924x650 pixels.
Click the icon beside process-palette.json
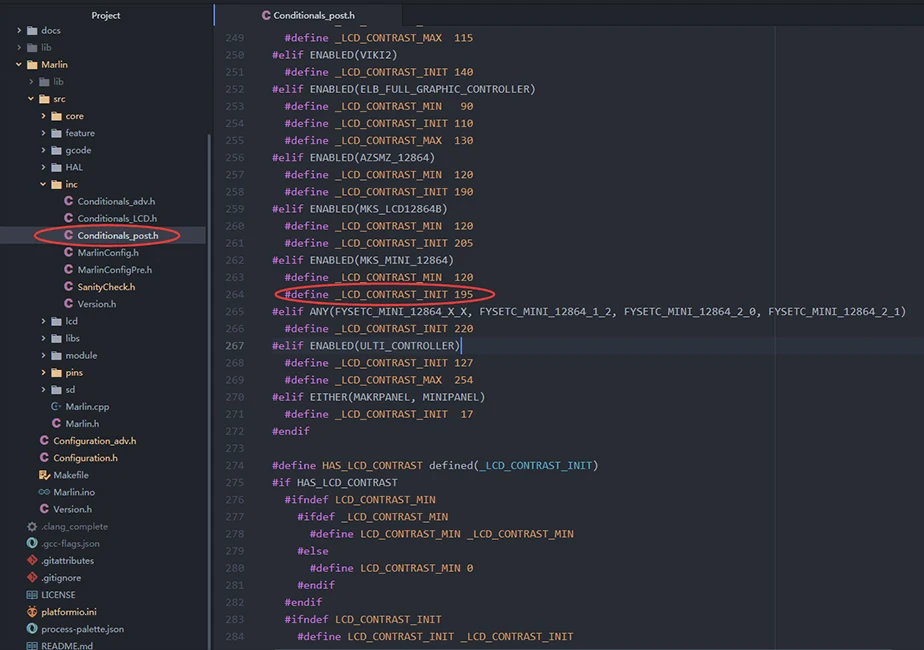point(32,629)
